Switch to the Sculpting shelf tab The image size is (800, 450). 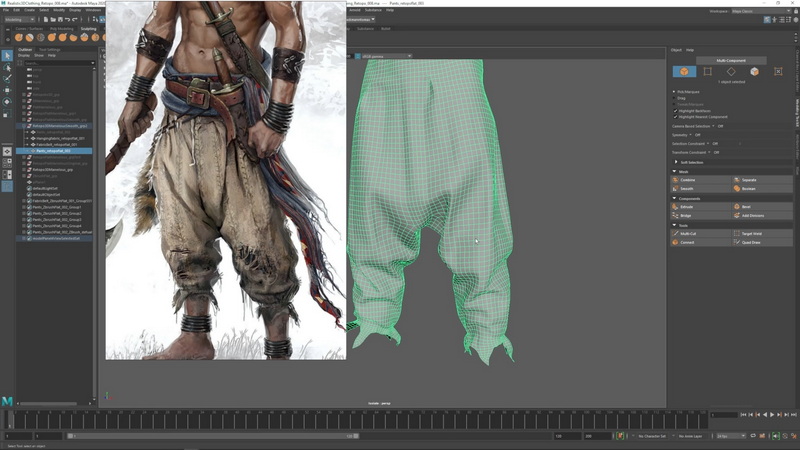(88, 29)
